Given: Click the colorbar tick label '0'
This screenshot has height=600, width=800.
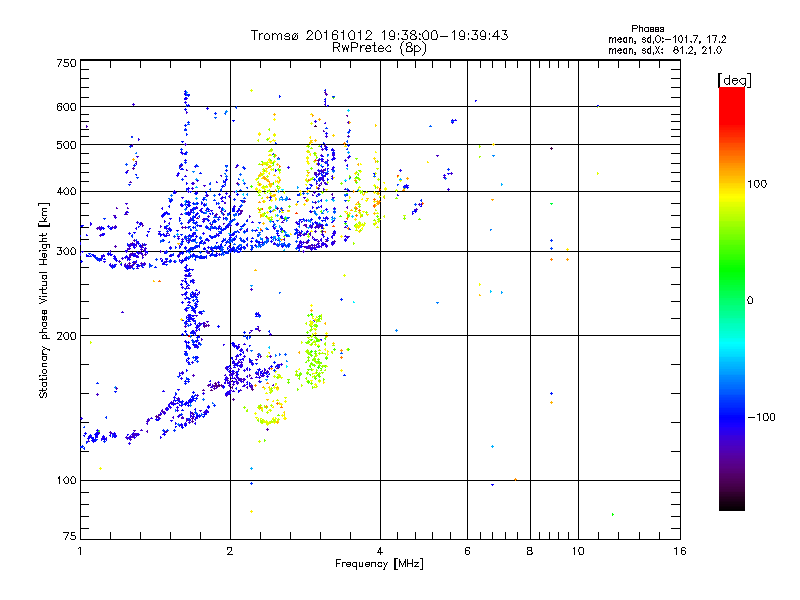Looking at the screenshot, I should coord(750,301).
